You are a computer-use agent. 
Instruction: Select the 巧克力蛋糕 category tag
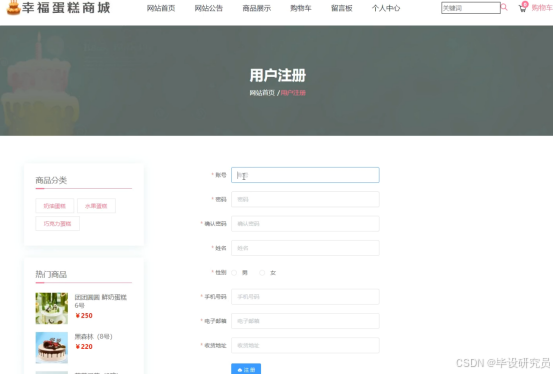57,224
